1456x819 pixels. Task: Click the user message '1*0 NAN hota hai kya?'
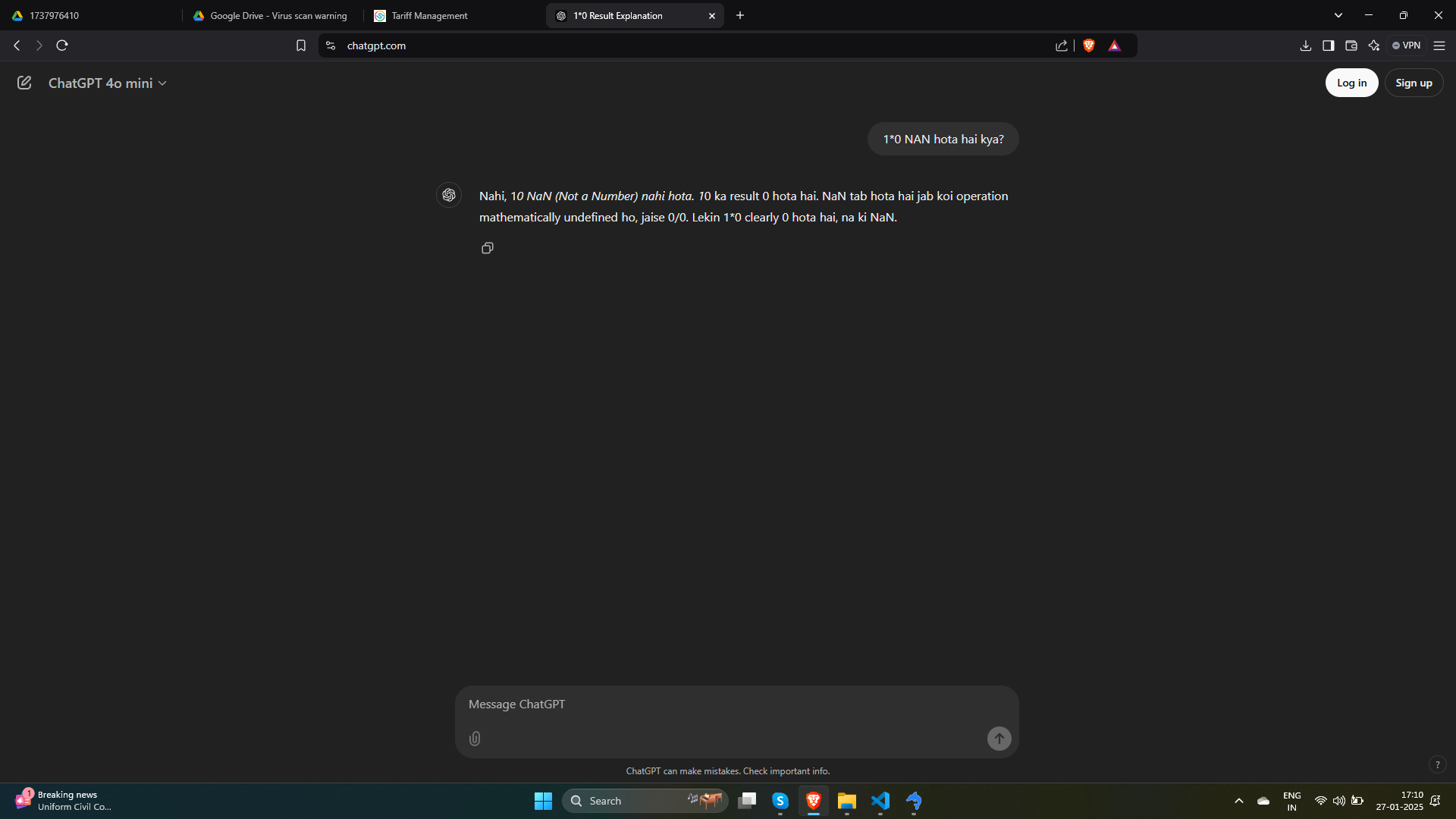[x=943, y=139]
